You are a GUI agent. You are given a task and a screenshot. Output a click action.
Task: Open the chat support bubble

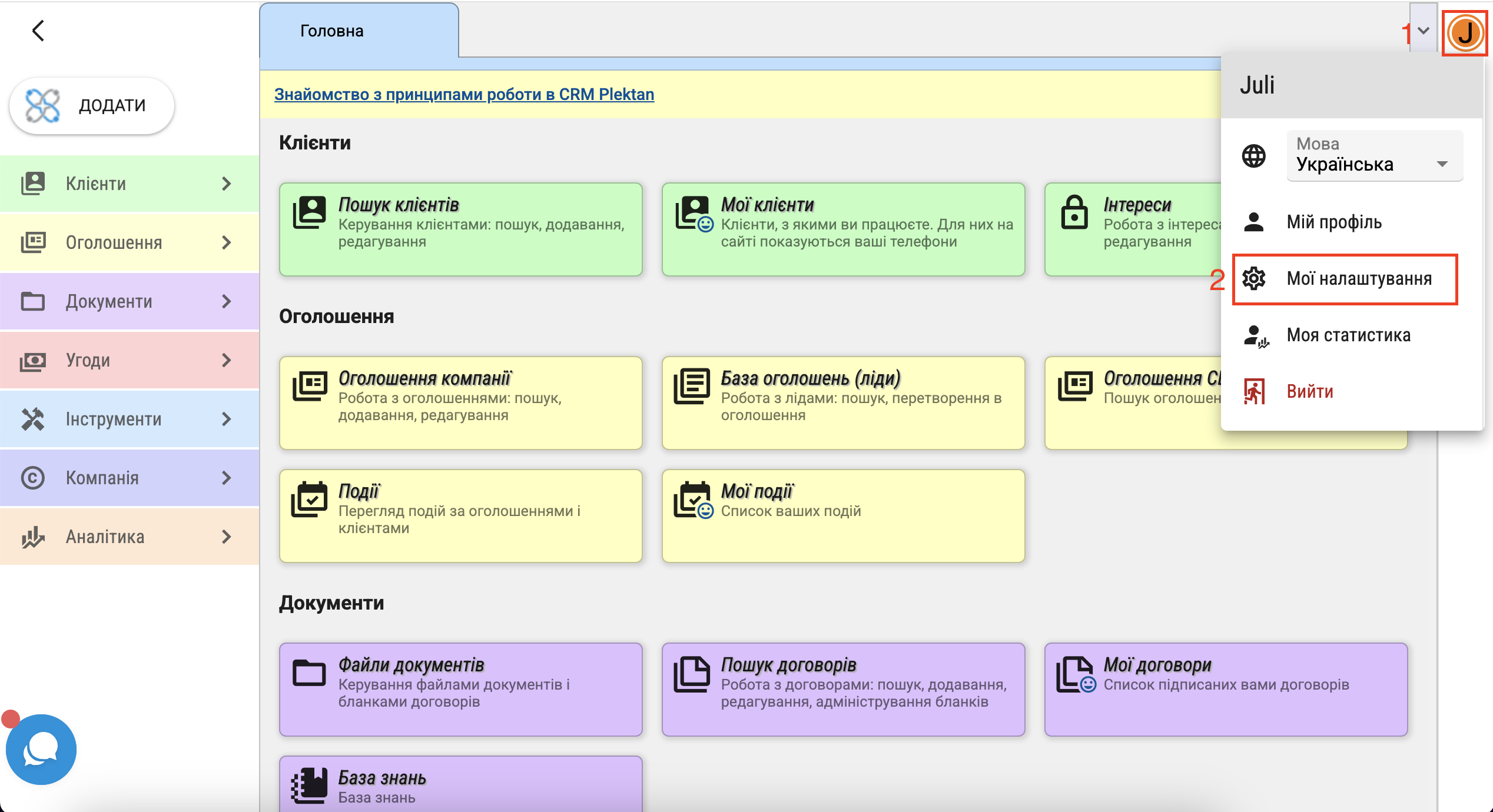[x=41, y=749]
